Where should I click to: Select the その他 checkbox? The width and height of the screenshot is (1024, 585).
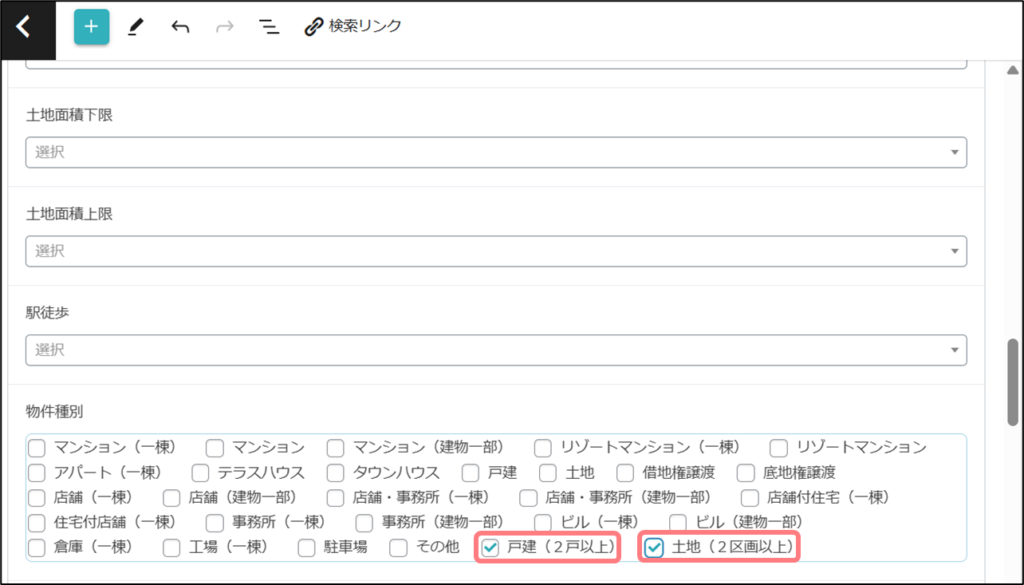coord(399,547)
